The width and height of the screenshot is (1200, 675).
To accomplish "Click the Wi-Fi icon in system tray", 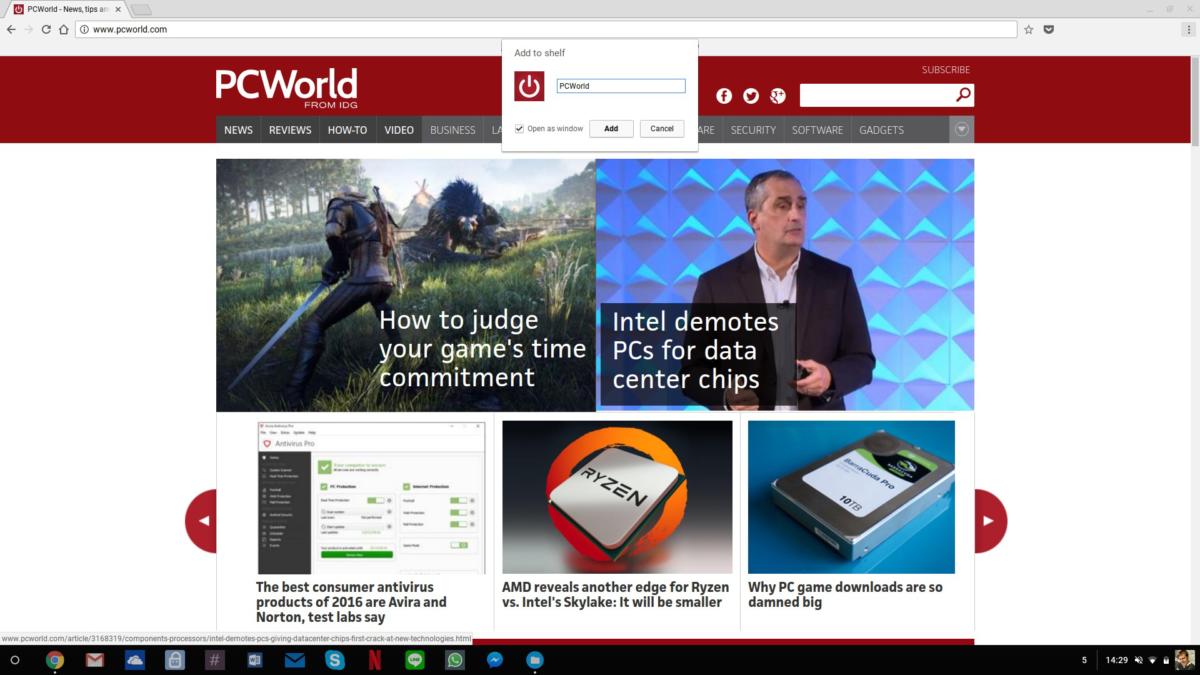I will 1153,660.
